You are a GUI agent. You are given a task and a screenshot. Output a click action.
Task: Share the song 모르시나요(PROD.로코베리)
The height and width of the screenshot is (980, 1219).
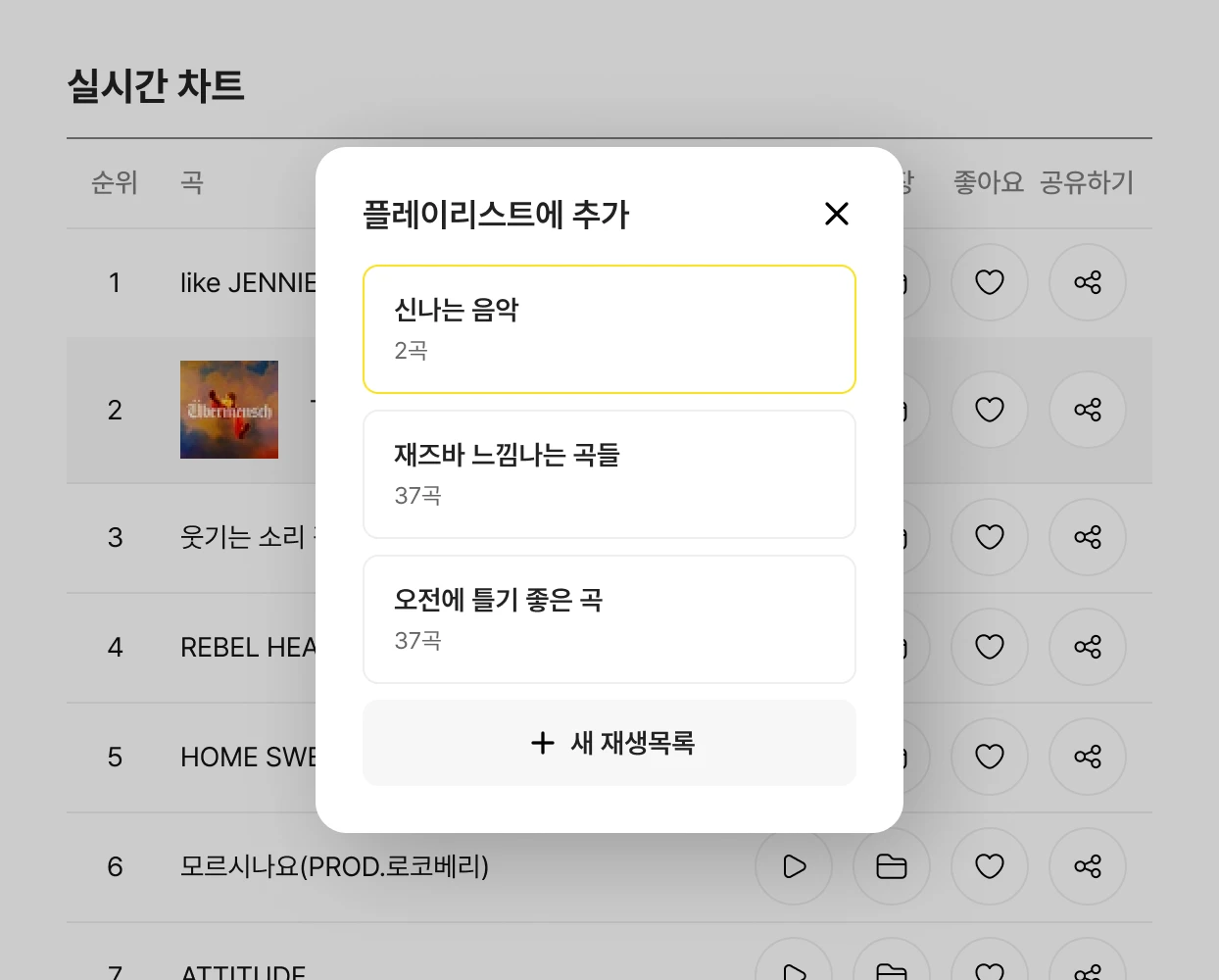coord(1088,866)
